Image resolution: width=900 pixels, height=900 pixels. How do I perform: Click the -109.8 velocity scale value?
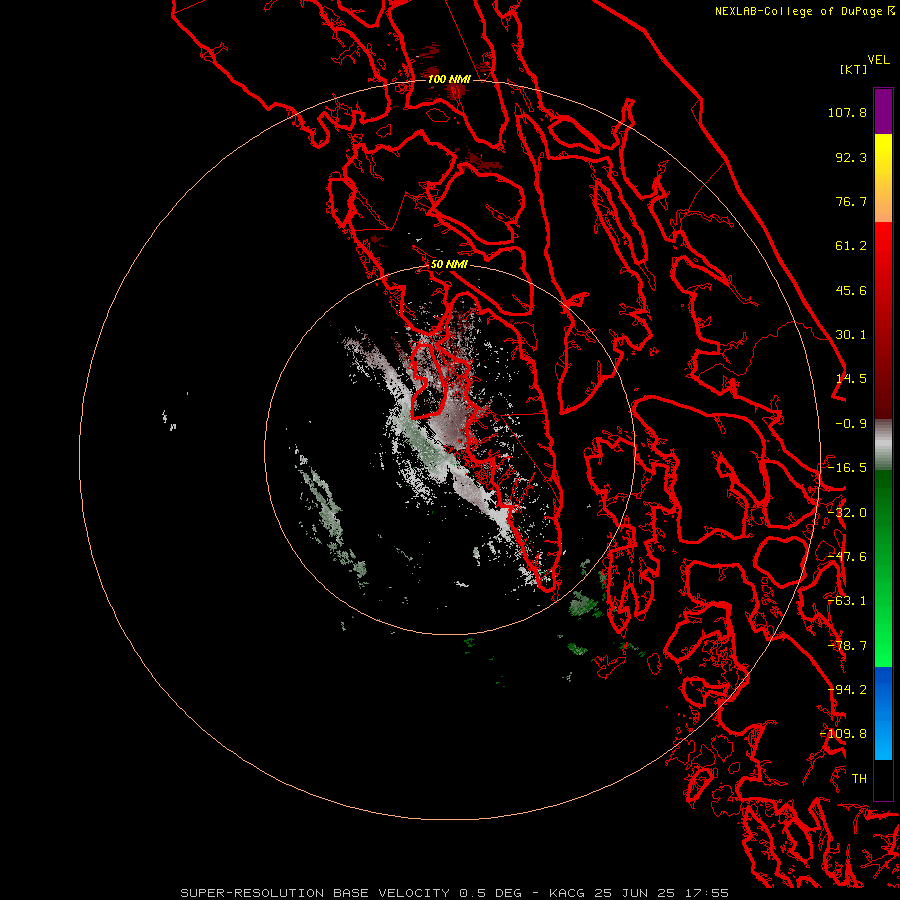[x=844, y=734]
